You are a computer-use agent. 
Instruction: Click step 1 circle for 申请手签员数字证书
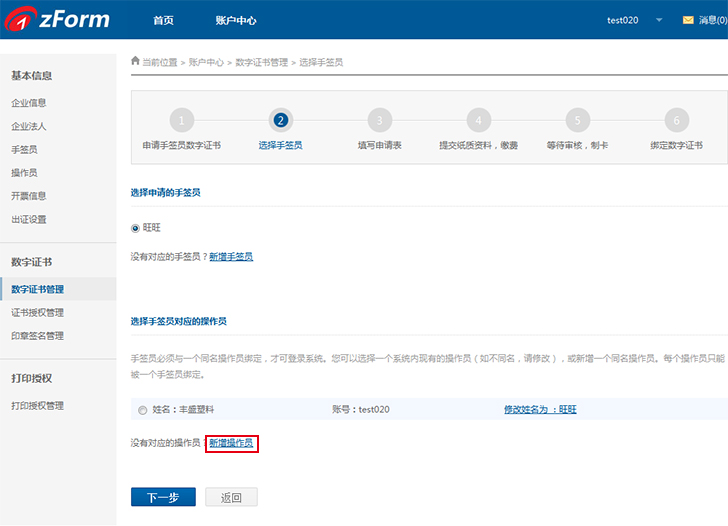pyautogui.click(x=181, y=120)
